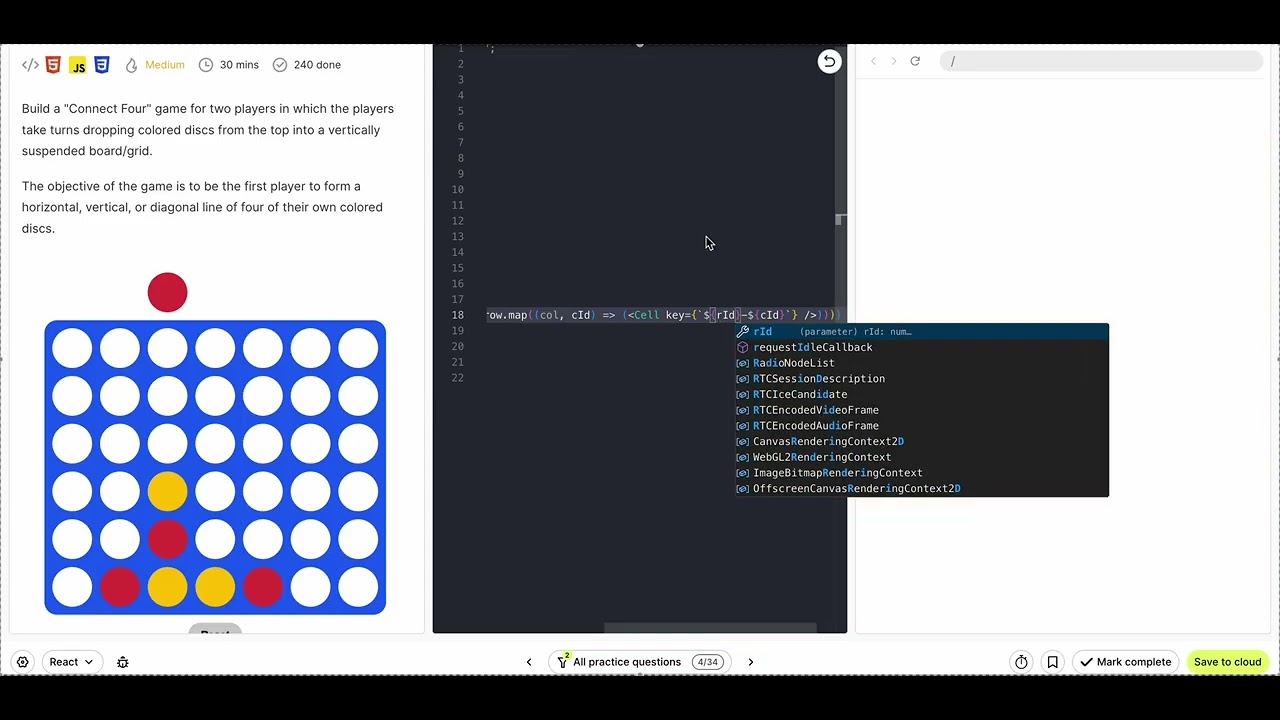Click the '240 done' text

point(317,65)
